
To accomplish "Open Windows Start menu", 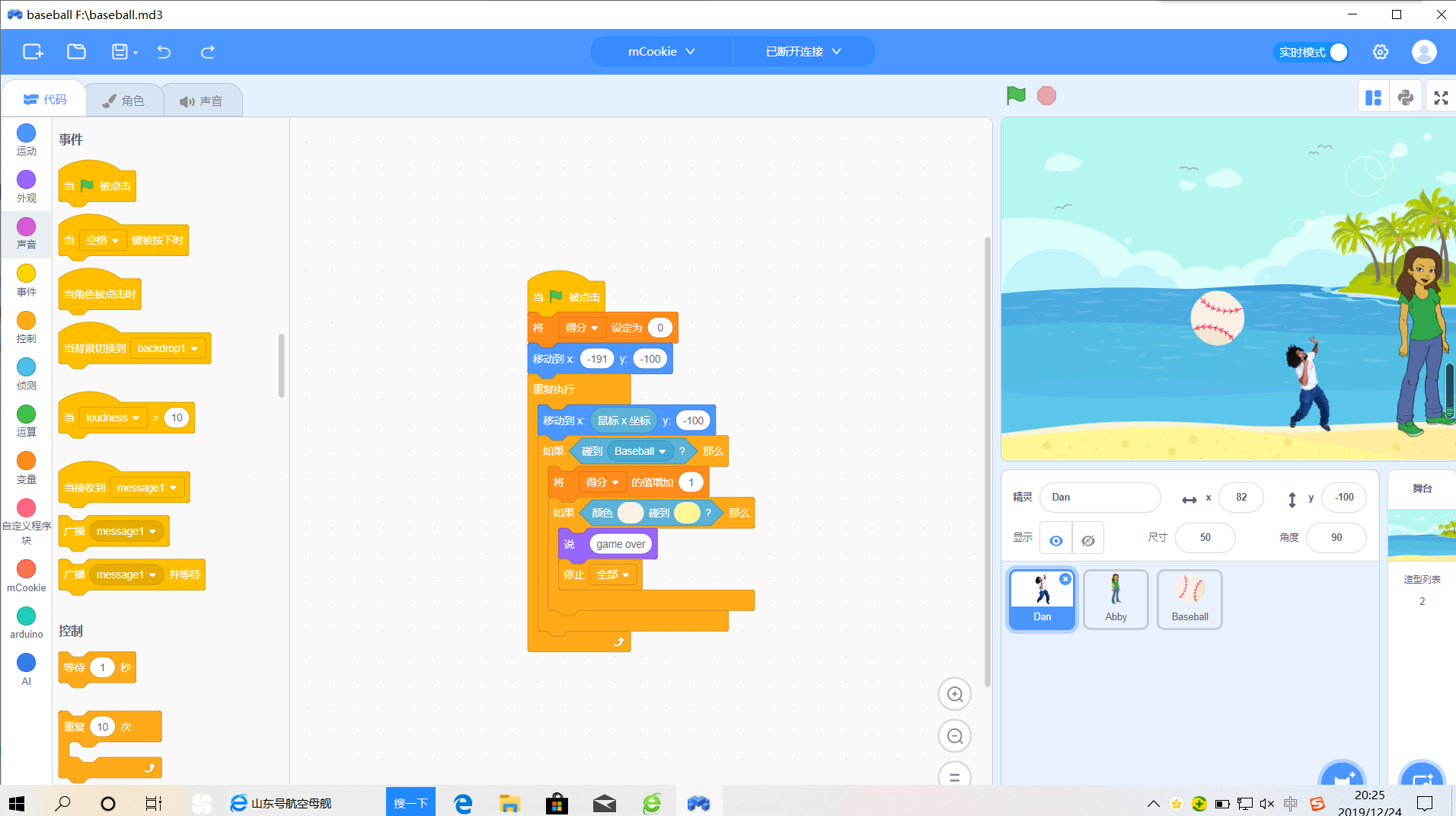I will pos(17,803).
